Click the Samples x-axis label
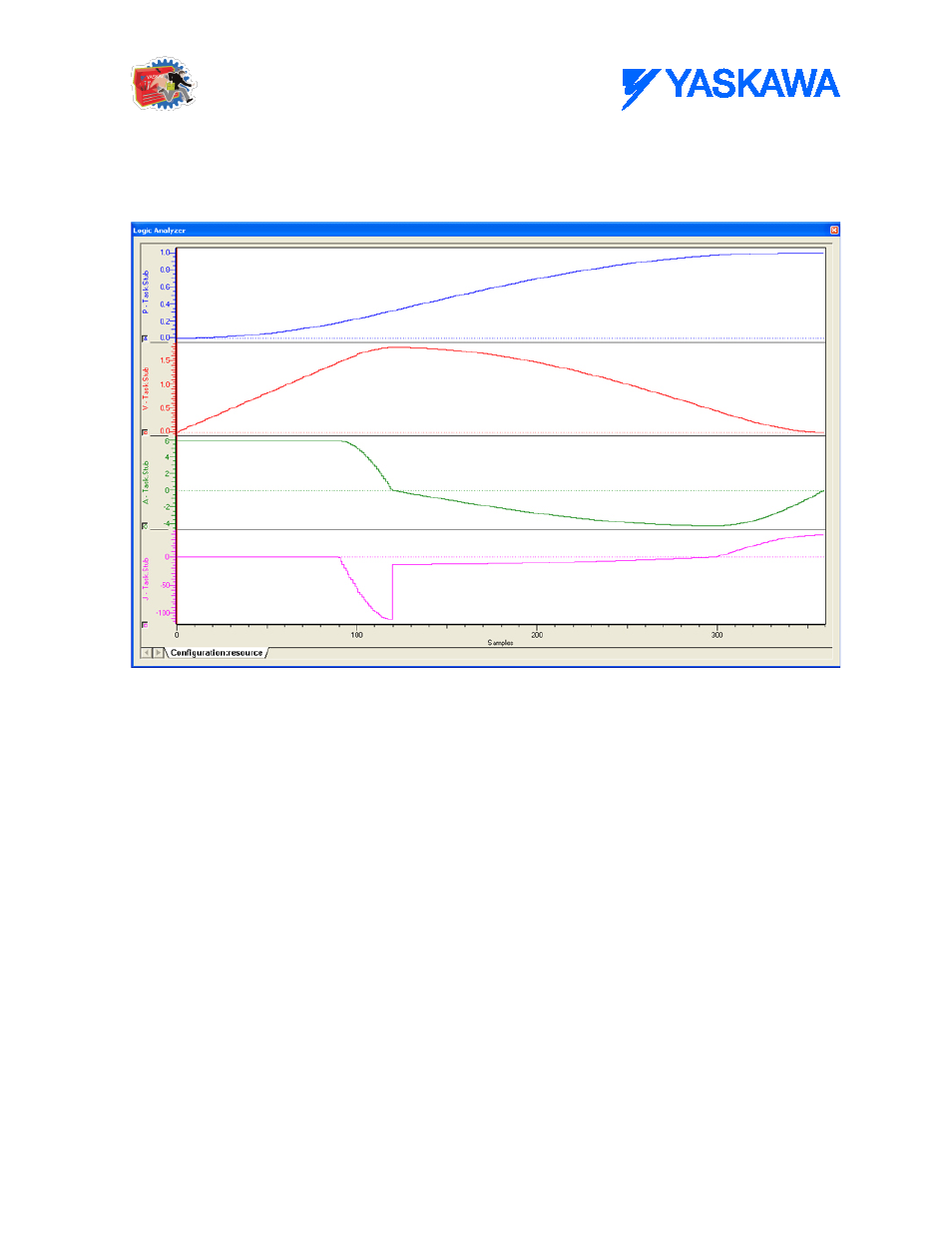The image size is (952, 1233). point(500,643)
